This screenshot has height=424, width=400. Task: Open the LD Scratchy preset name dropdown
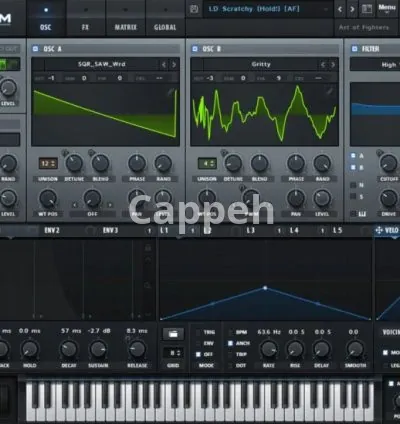(x=267, y=9)
